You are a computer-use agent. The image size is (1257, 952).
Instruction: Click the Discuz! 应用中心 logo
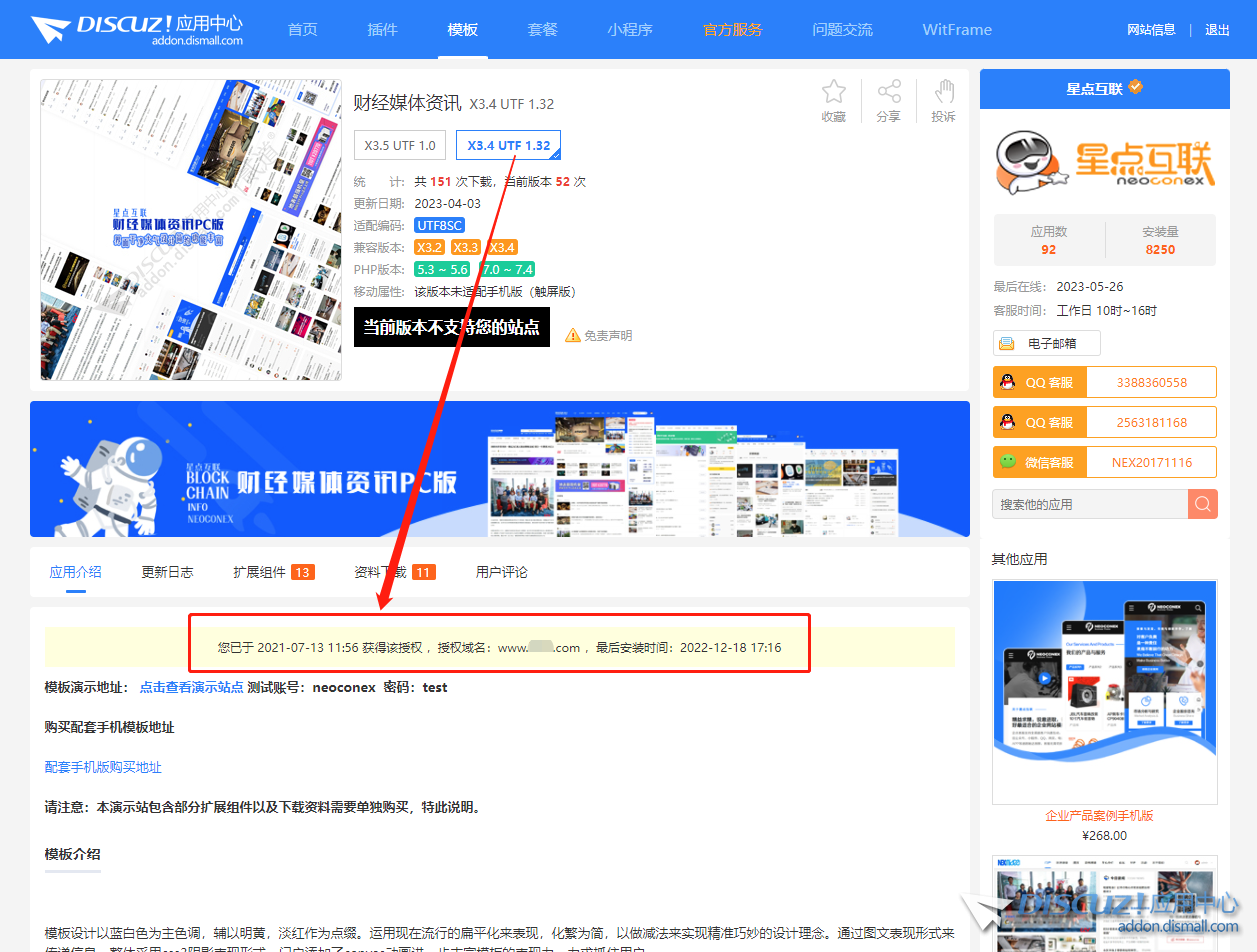[x=137, y=29]
